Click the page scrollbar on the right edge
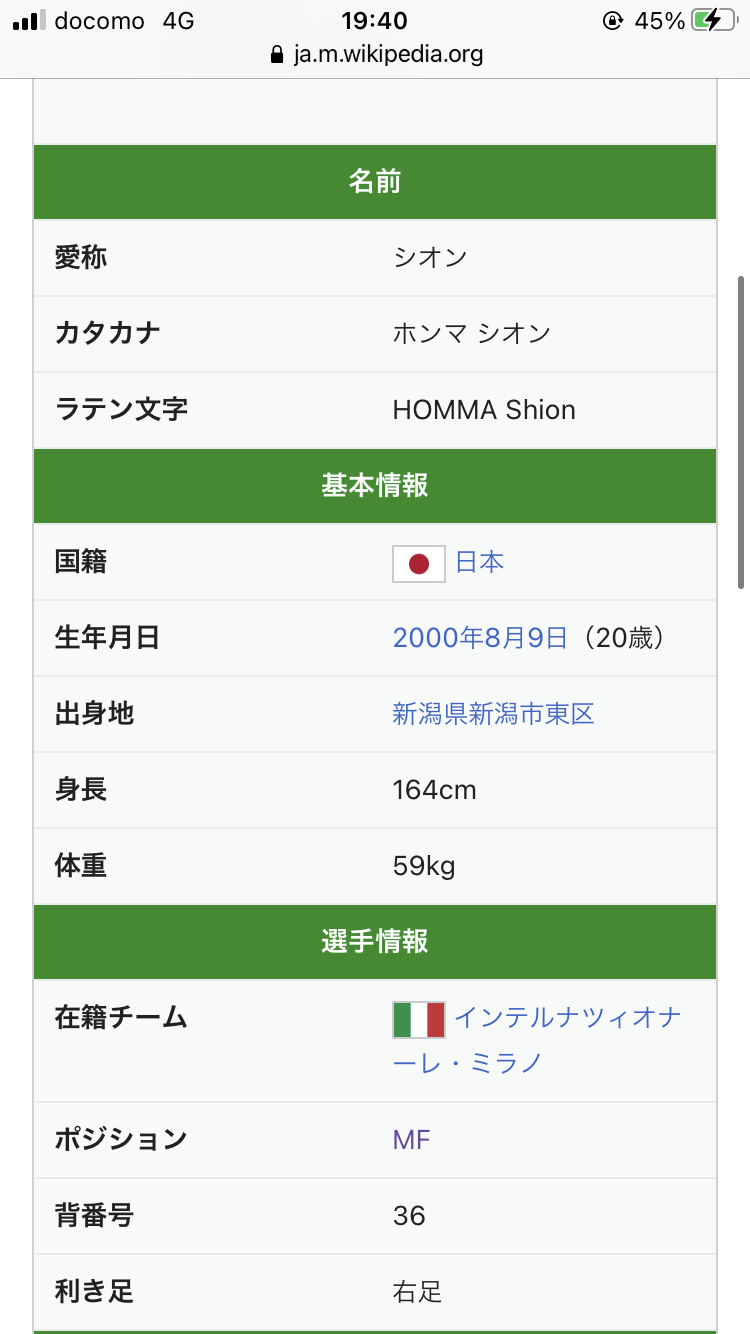This screenshot has height=1334, width=750. [x=741, y=430]
